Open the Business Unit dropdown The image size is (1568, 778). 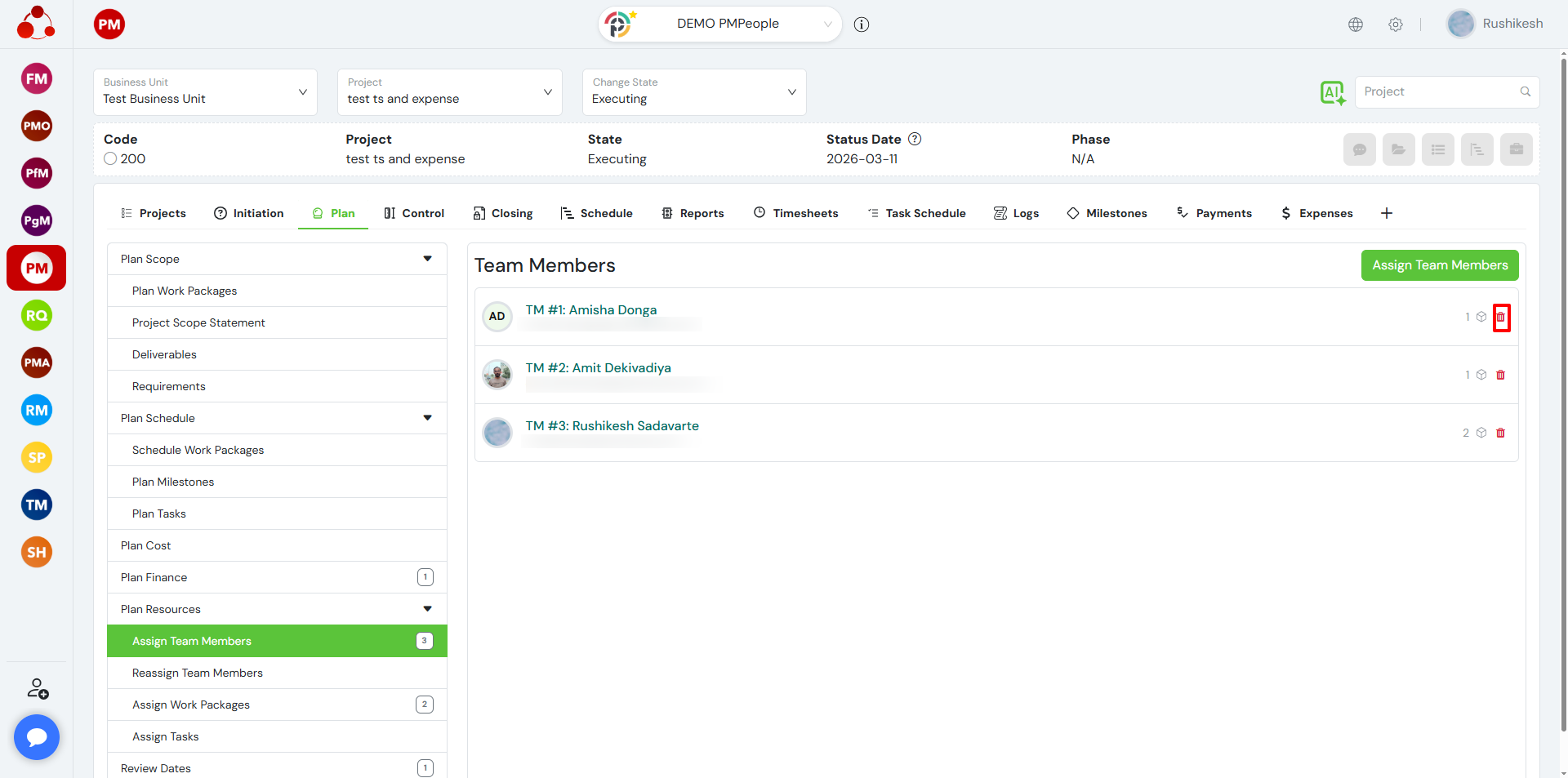(205, 92)
